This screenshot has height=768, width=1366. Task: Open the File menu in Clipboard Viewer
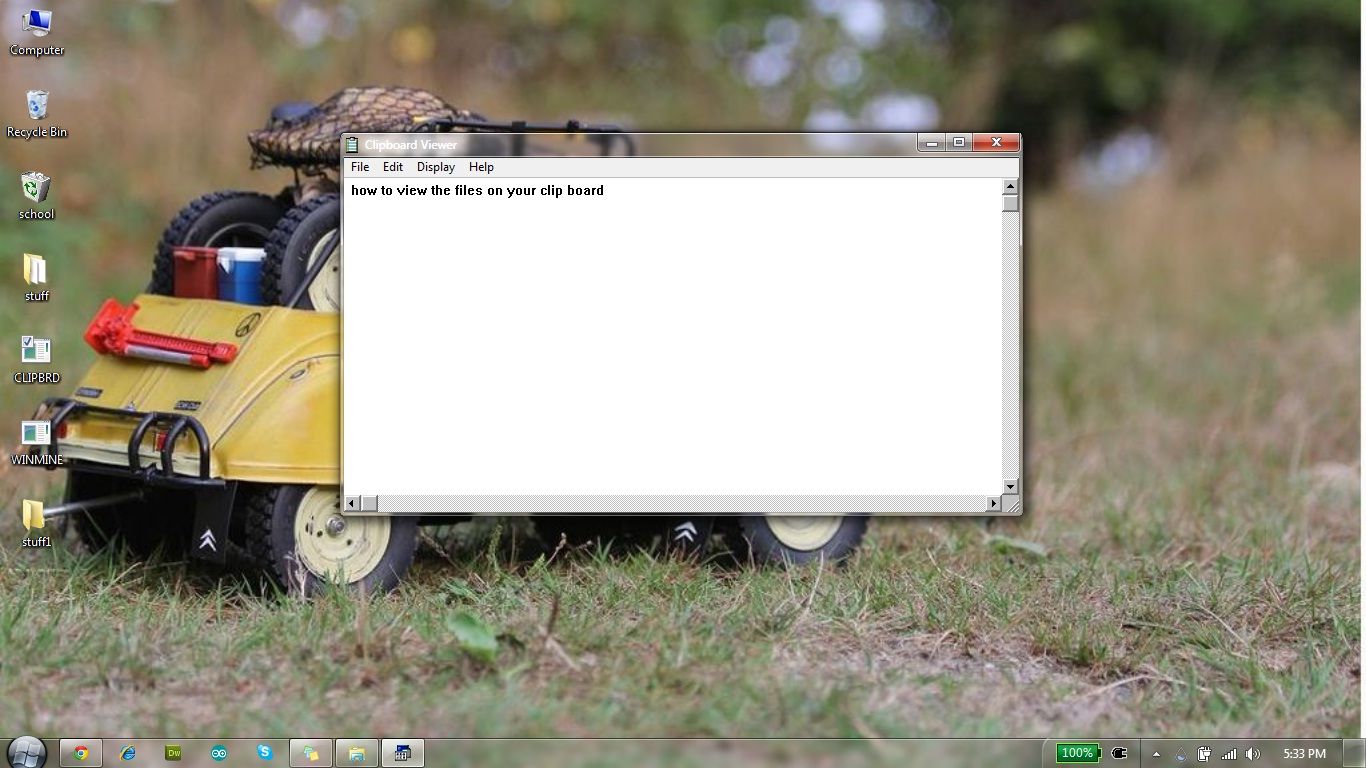pyautogui.click(x=359, y=167)
